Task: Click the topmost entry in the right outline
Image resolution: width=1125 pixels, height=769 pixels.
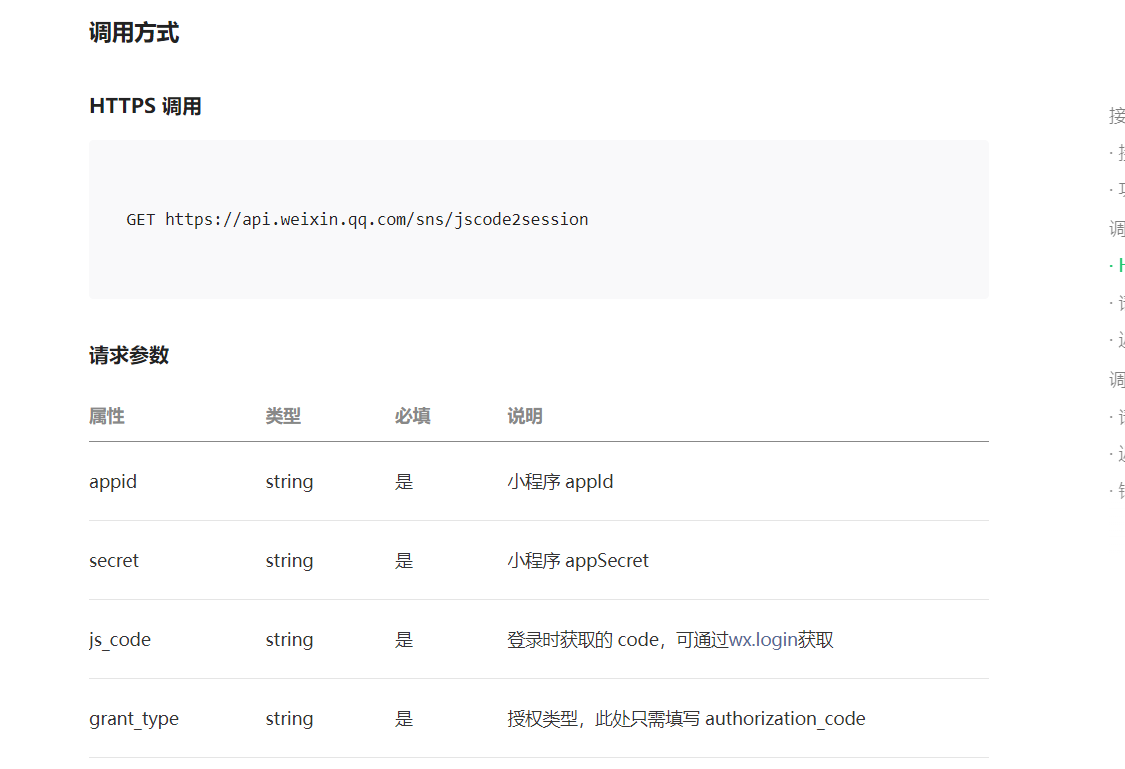Action: tap(1117, 116)
